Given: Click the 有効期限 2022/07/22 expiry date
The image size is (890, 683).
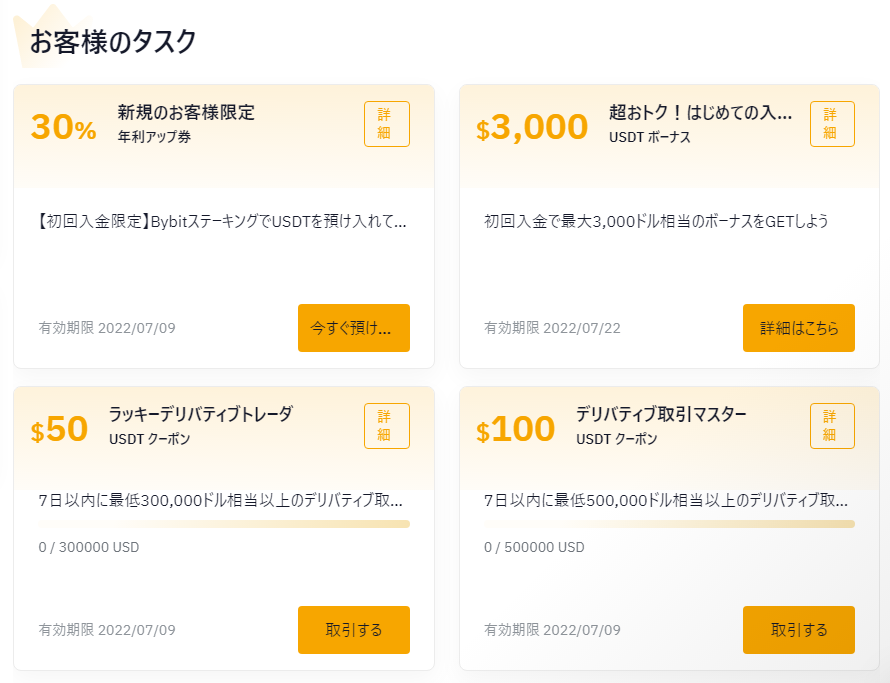Looking at the screenshot, I should tap(551, 327).
